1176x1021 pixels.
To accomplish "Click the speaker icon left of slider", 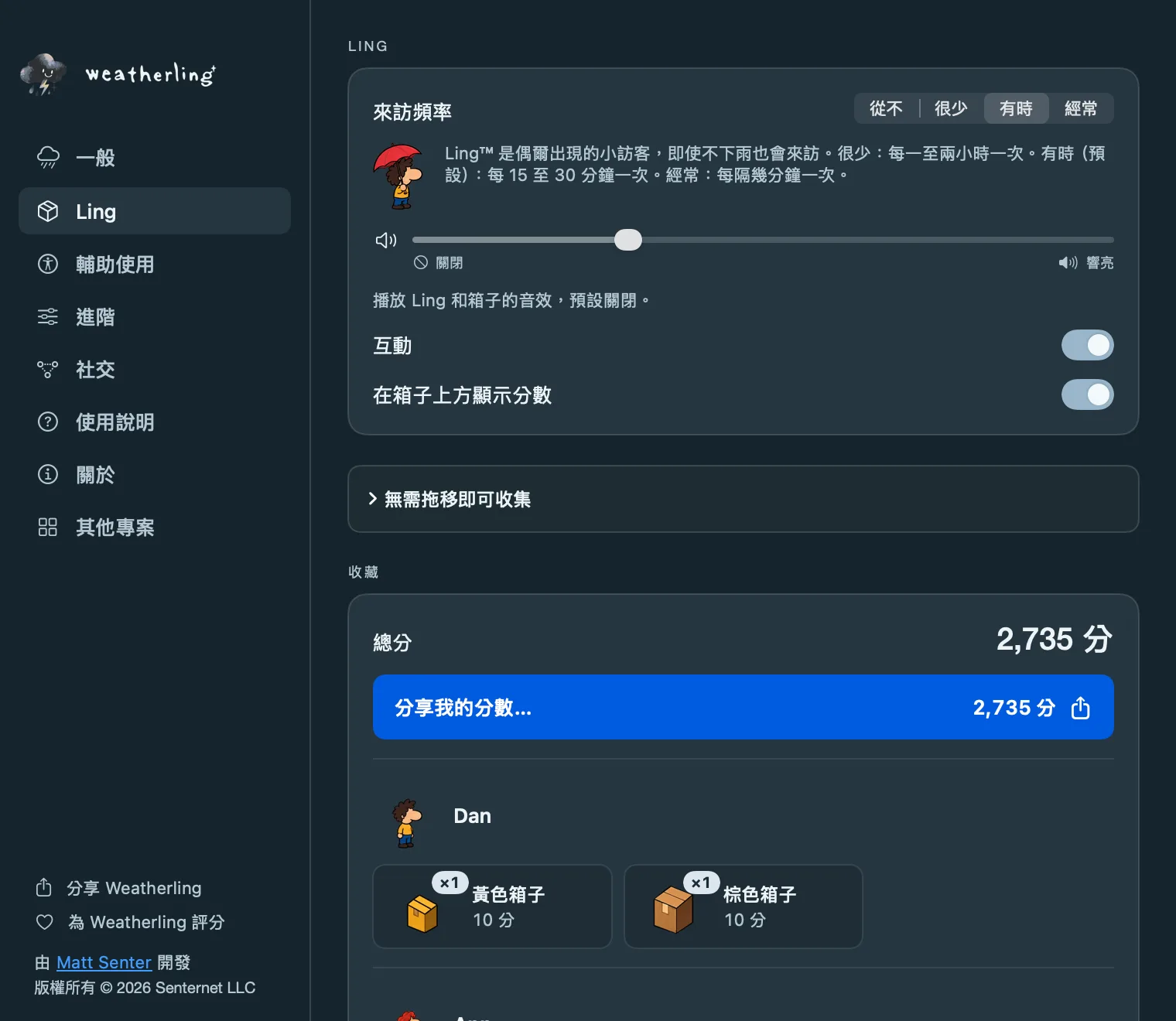I will click(x=386, y=240).
